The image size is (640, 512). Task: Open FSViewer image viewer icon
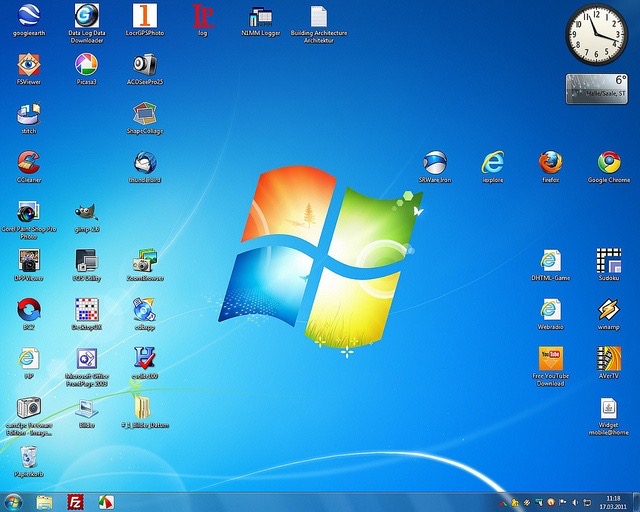[x=29, y=69]
